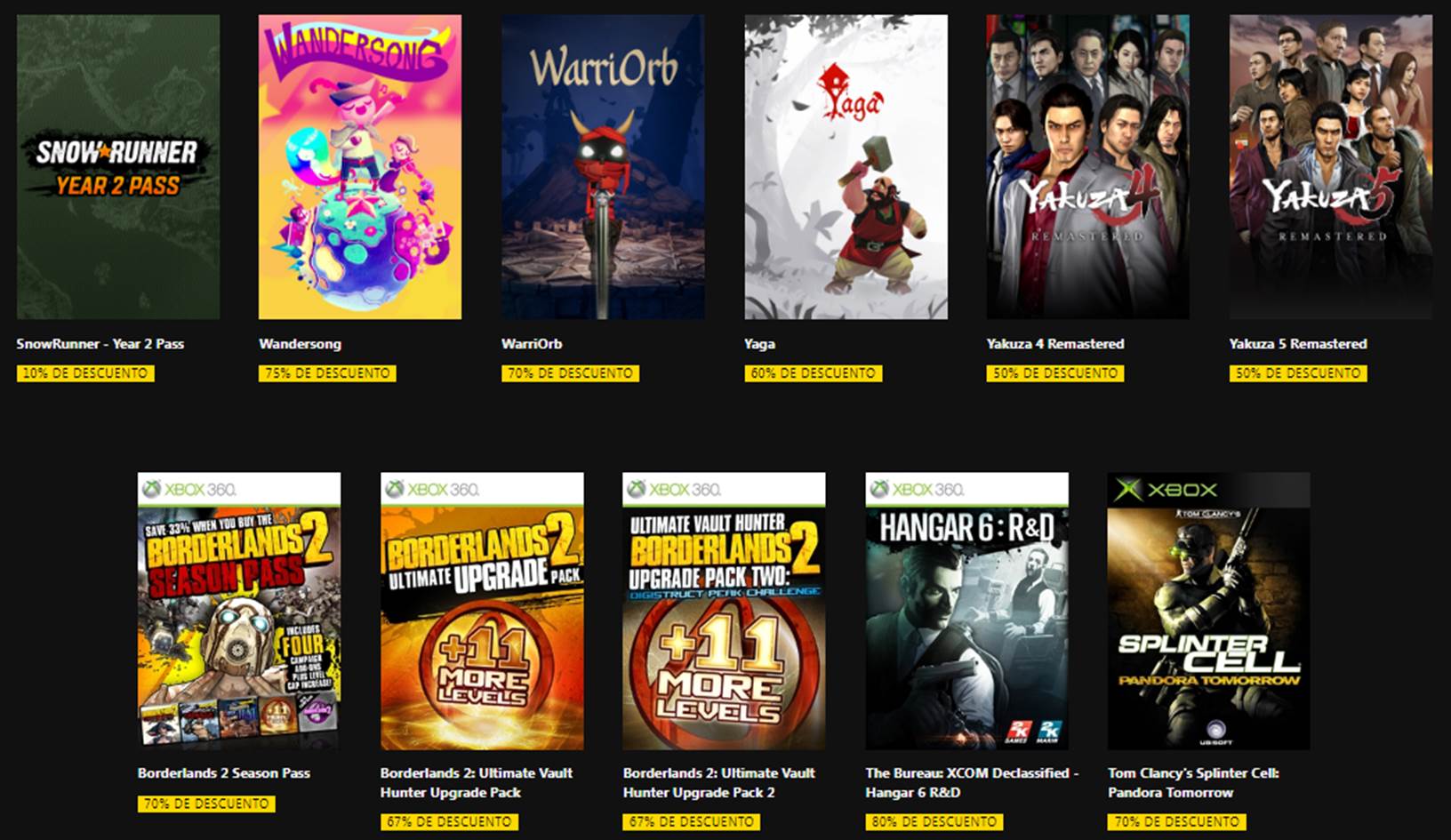
Task: Open the Yaga game cover art
Action: 846,166
